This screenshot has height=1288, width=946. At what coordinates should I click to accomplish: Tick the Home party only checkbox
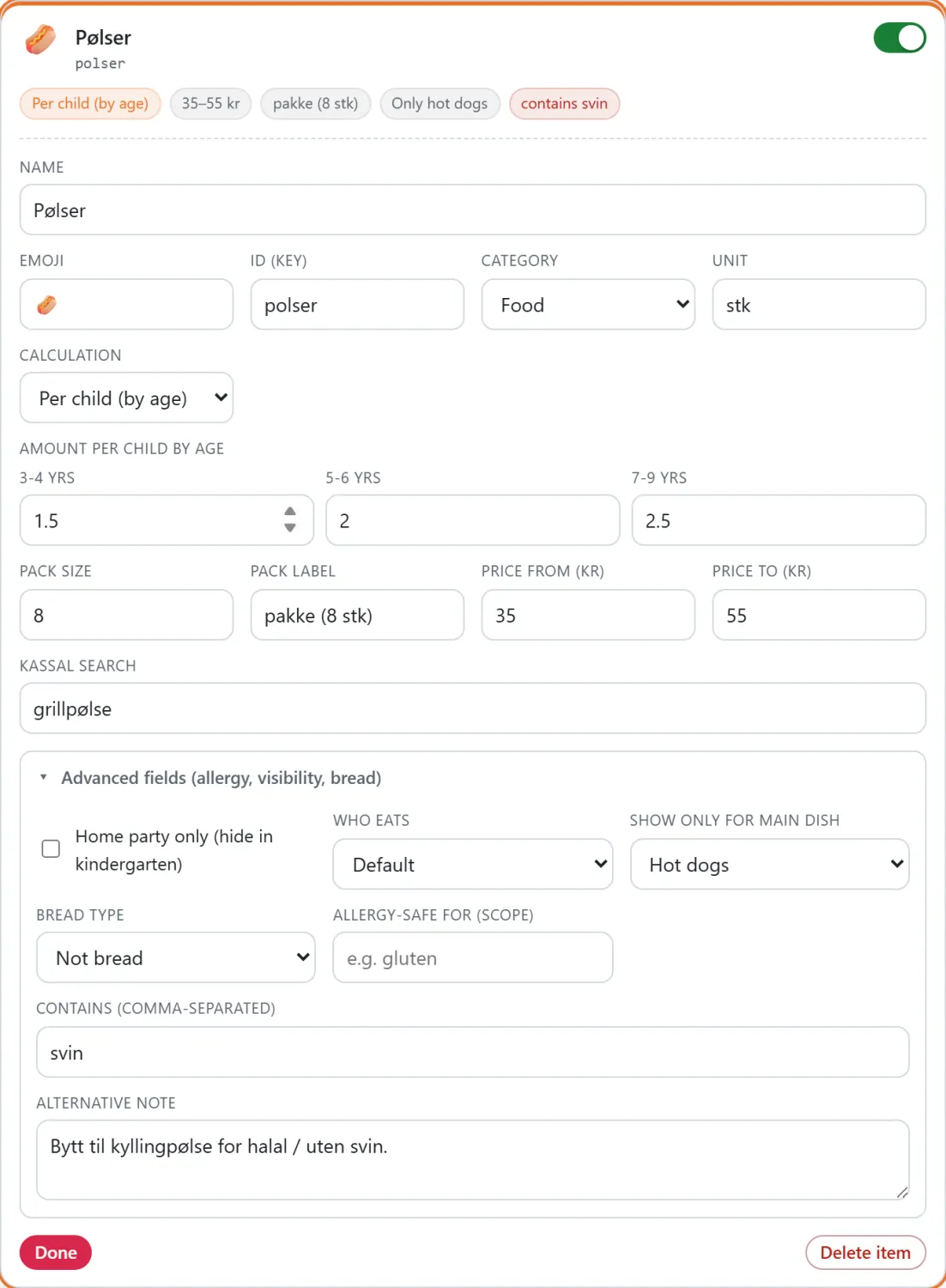click(51, 849)
